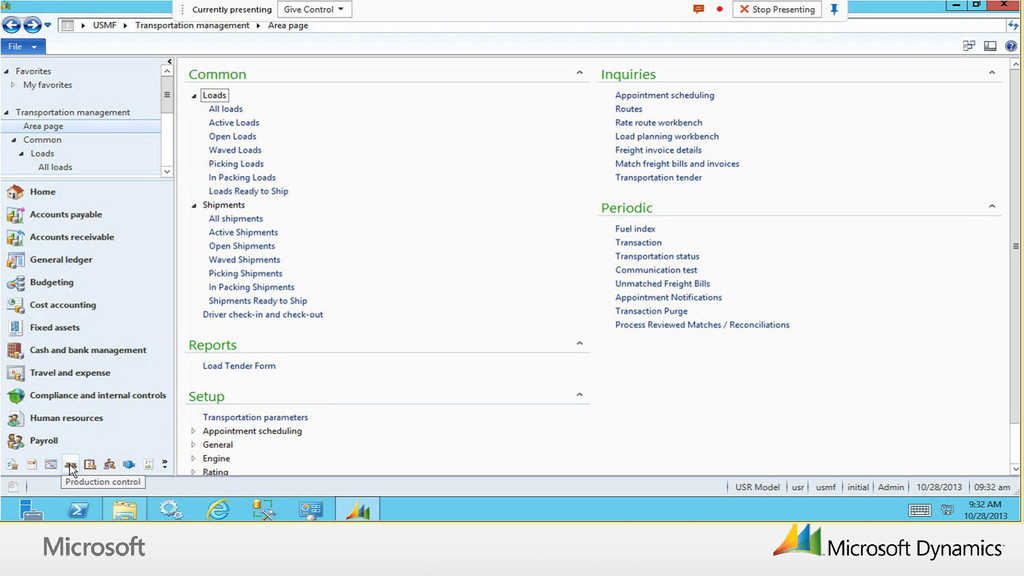Click Transportation management in breadcrumb
1024x576 pixels.
(x=192, y=25)
